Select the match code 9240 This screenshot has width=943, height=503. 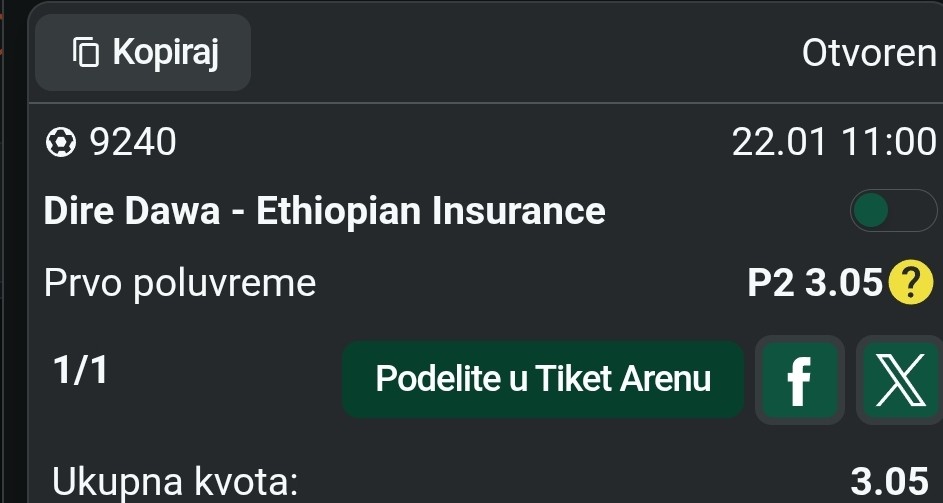click(133, 144)
